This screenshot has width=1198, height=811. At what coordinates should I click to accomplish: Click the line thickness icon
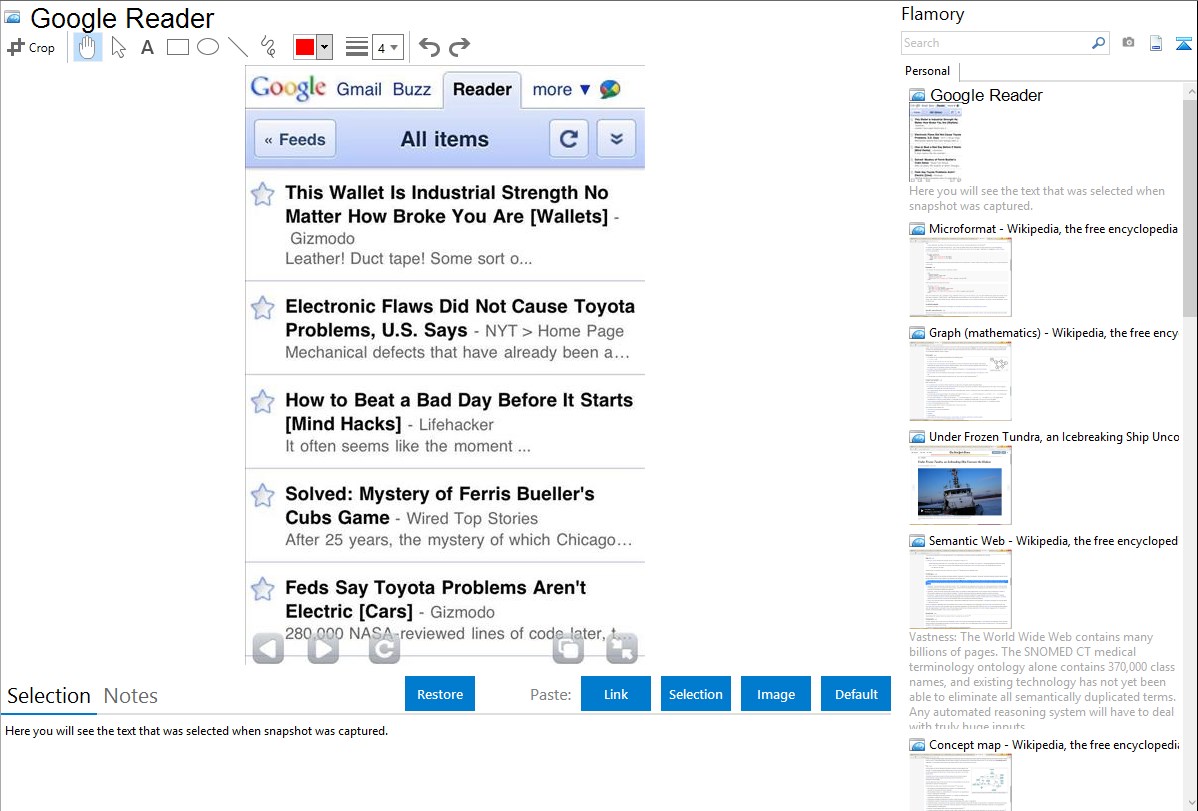(357, 47)
